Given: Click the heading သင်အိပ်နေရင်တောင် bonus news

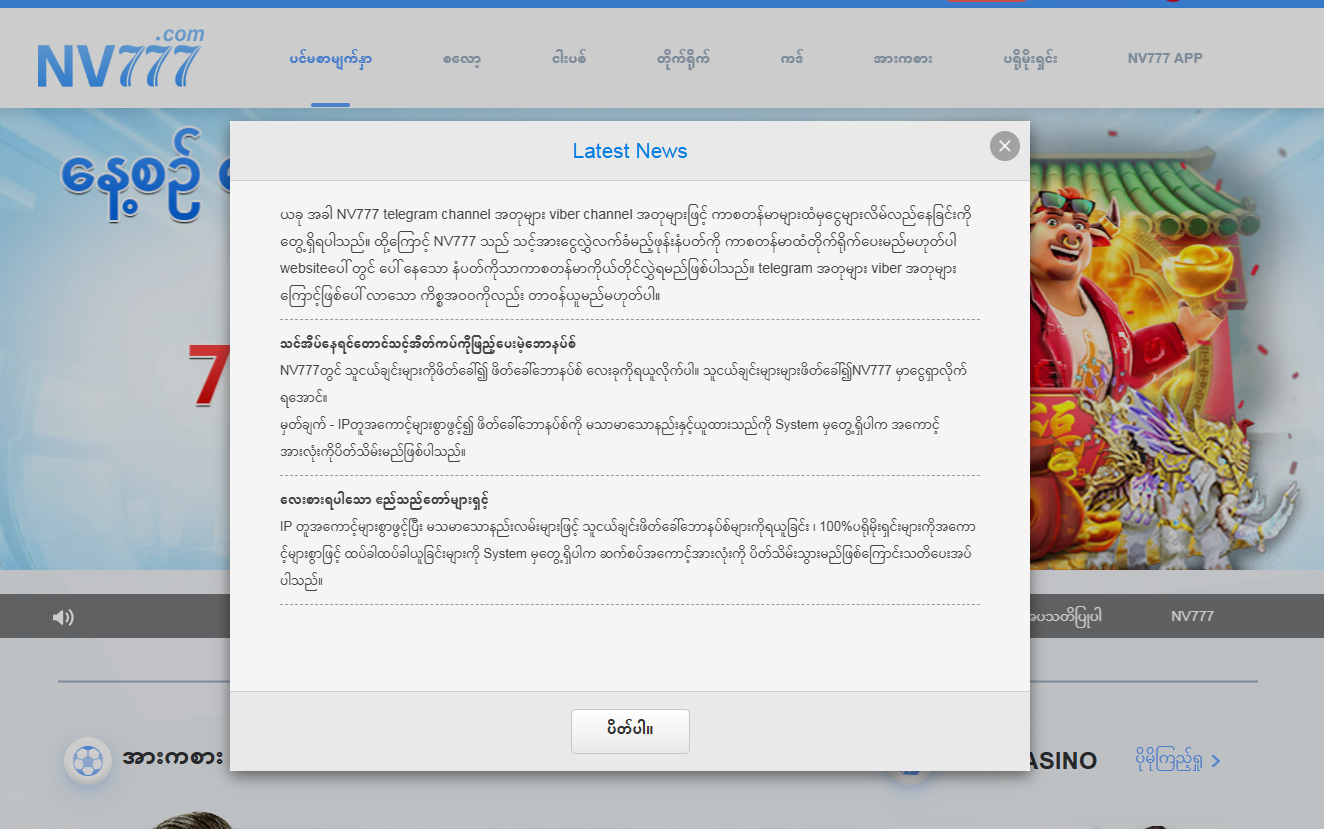Looking at the screenshot, I should [428, 343].
